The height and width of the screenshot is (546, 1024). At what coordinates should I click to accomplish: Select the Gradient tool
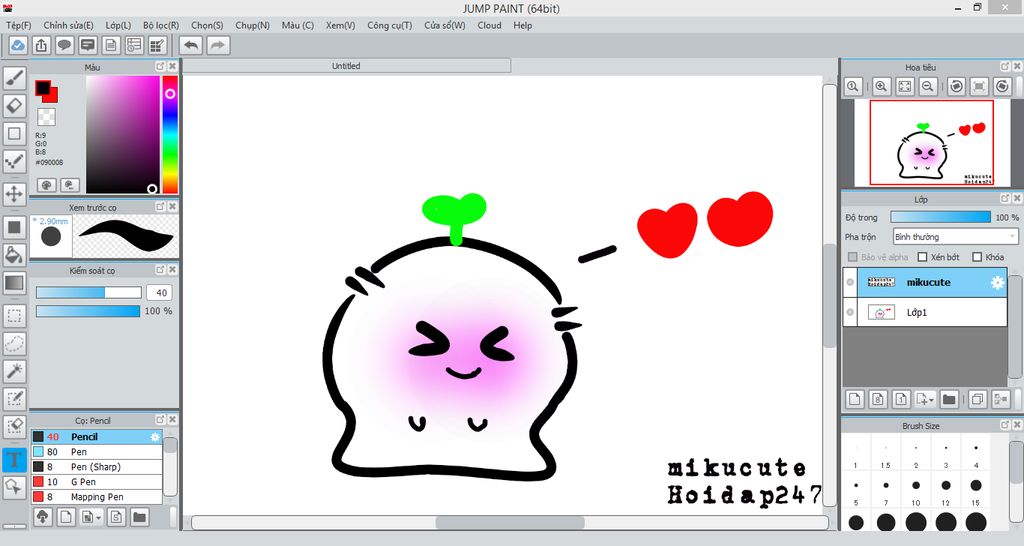tap(14, 283)
